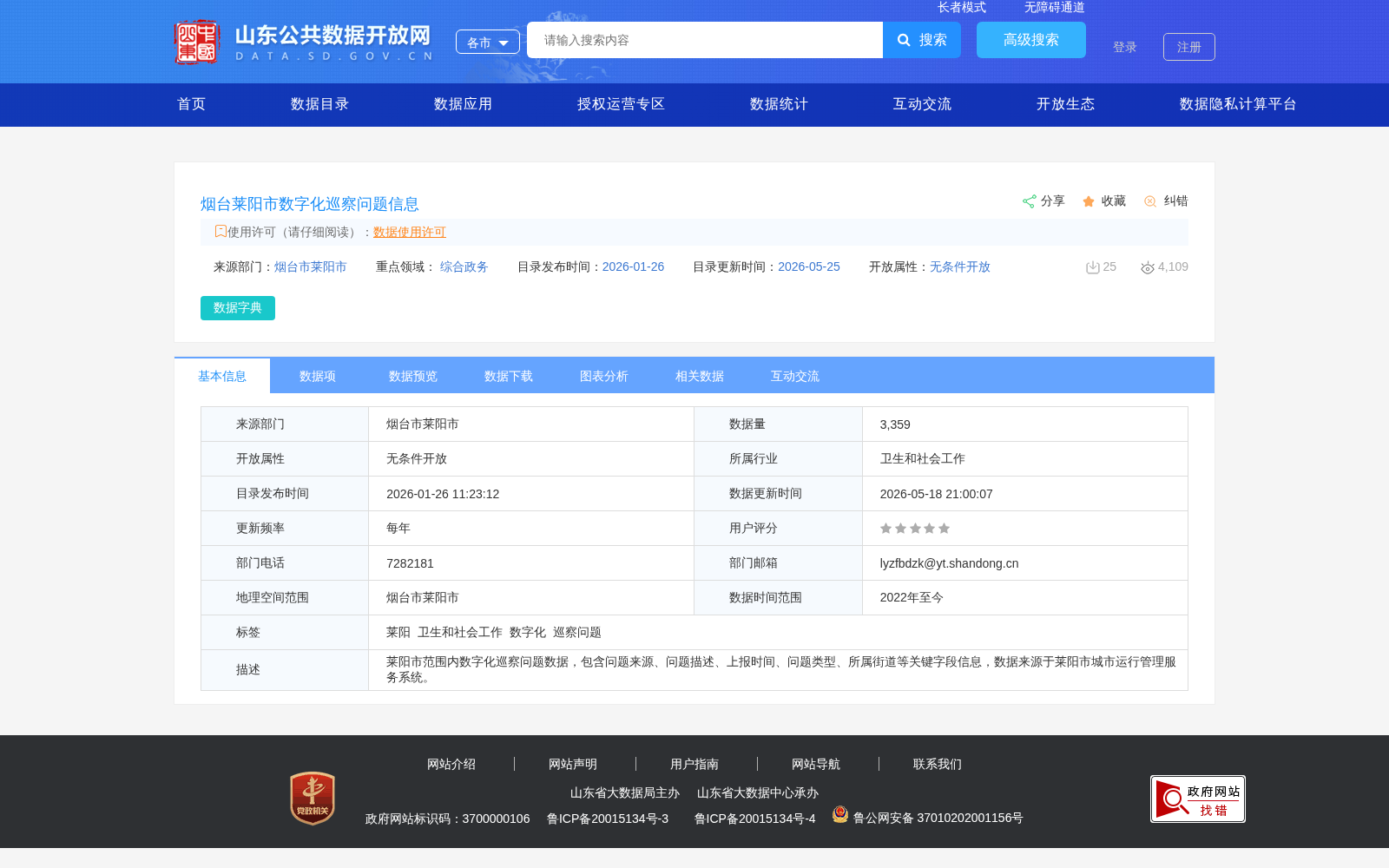
Task: Click the favorite star icon
Action: tap(1089, 201)
